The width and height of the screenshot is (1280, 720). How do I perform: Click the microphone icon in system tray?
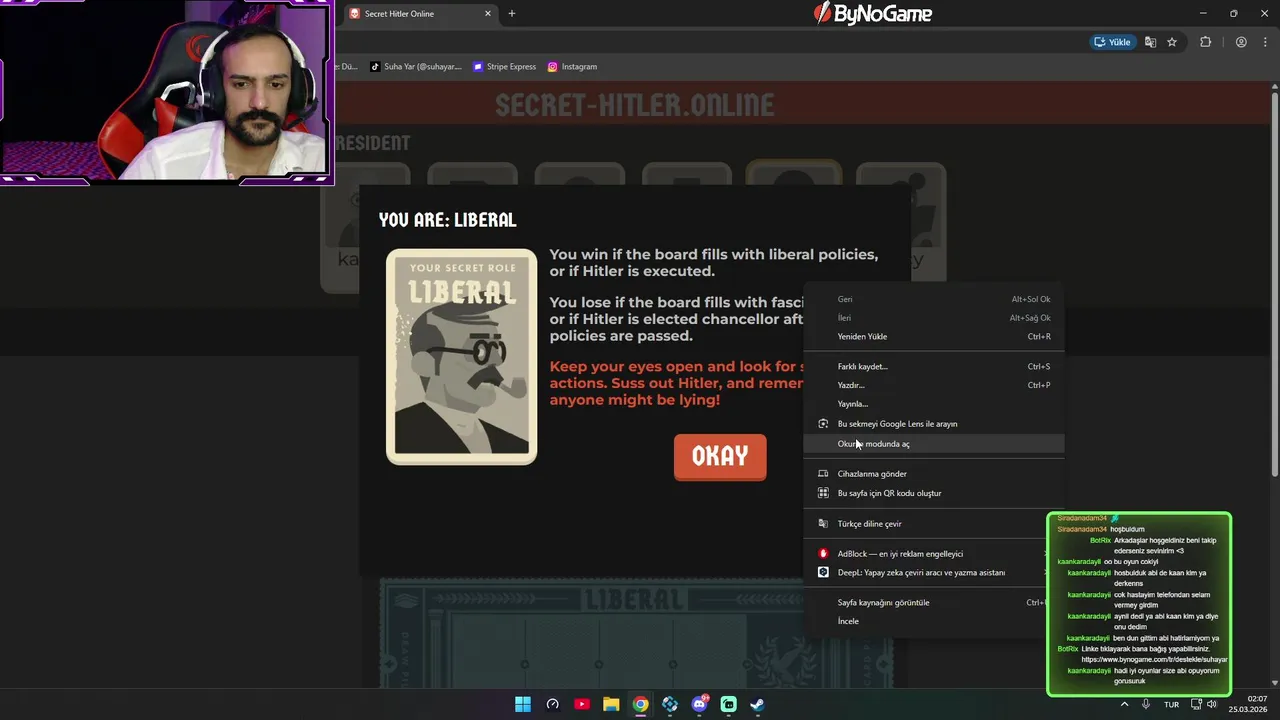(1146, 704)
